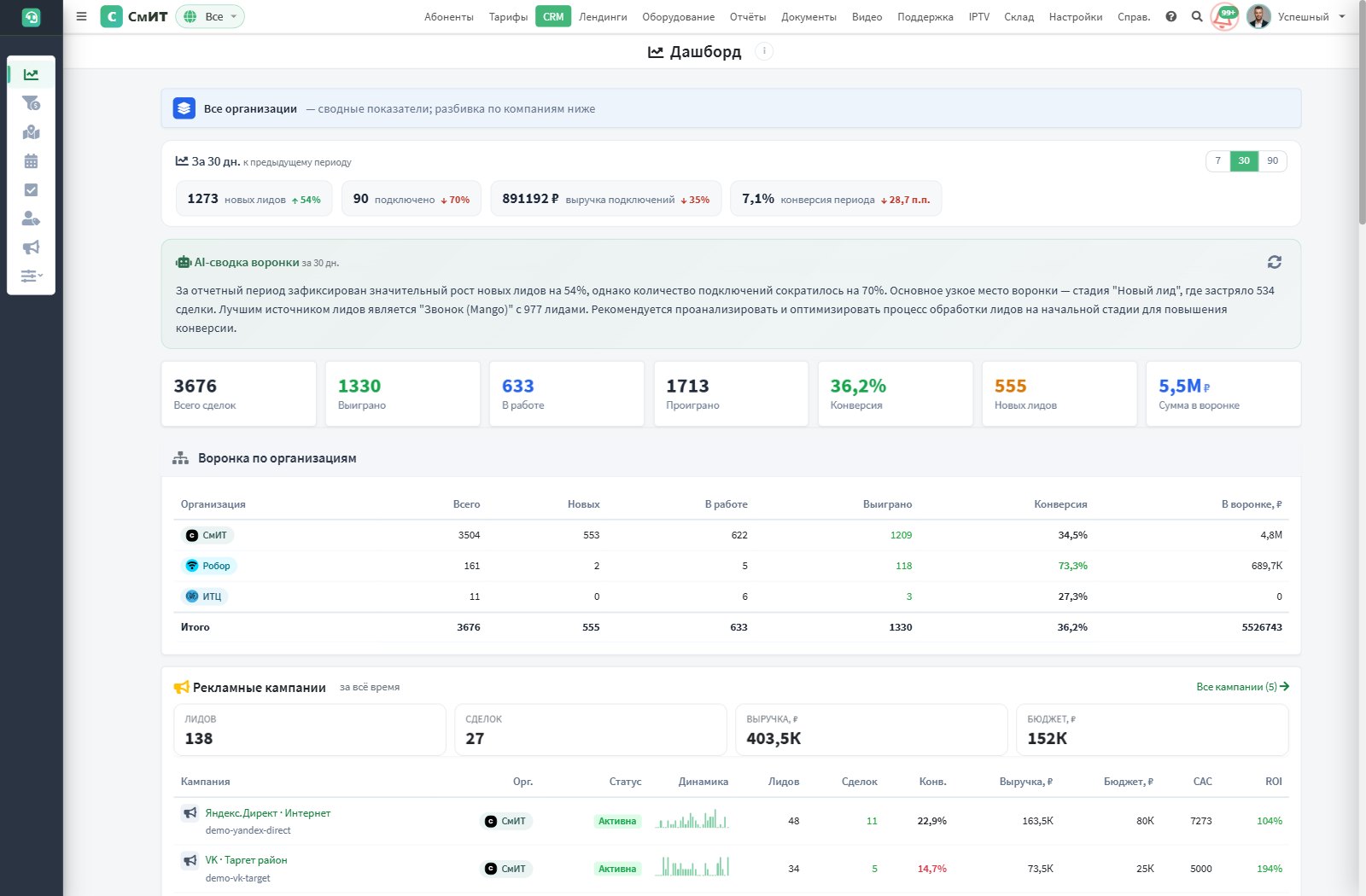This screenshot has height=896, width=1366.
Task: Open the calendar icon in sidebar
Action: (31, 161)
